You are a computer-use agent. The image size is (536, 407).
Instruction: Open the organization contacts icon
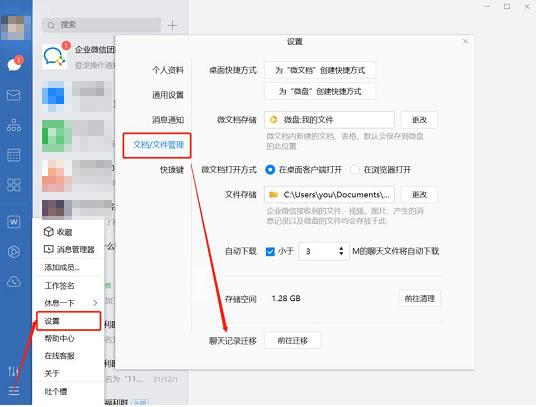[x=14, y=125]
